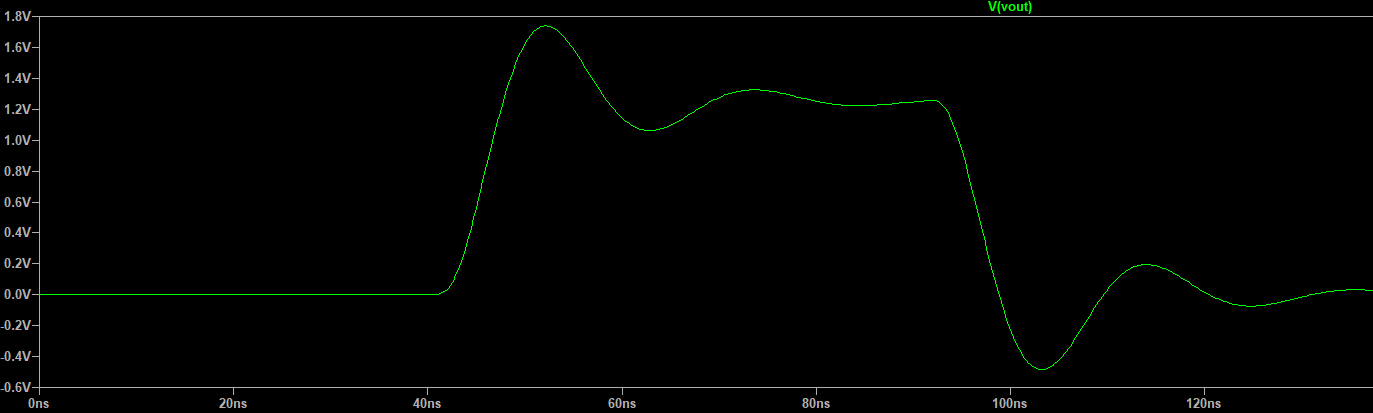Select the 1.0V vertical axis label
1373x413 pixels.
tap(19, 140)
